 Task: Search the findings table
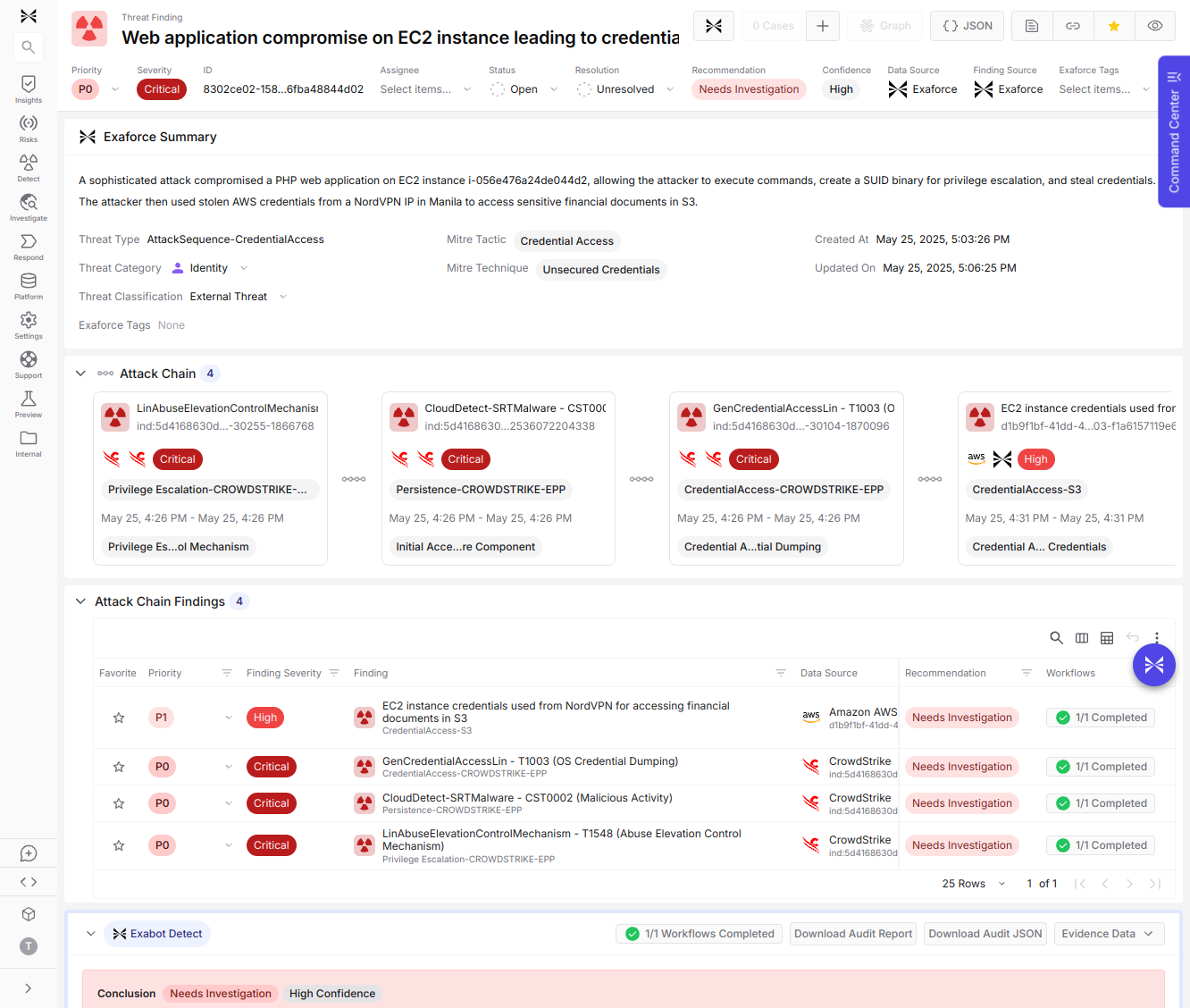point(1056,637)
